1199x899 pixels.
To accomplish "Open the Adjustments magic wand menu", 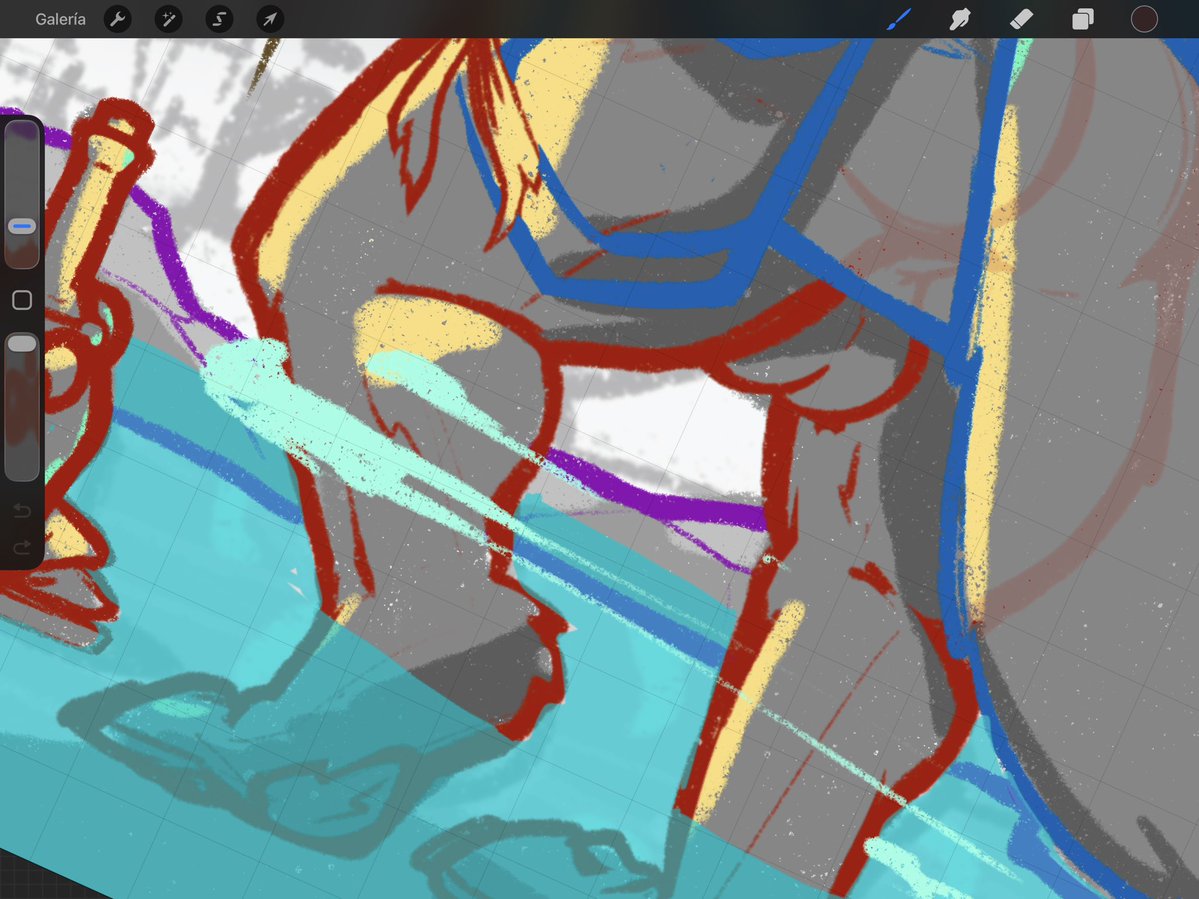I will point(168,19).
